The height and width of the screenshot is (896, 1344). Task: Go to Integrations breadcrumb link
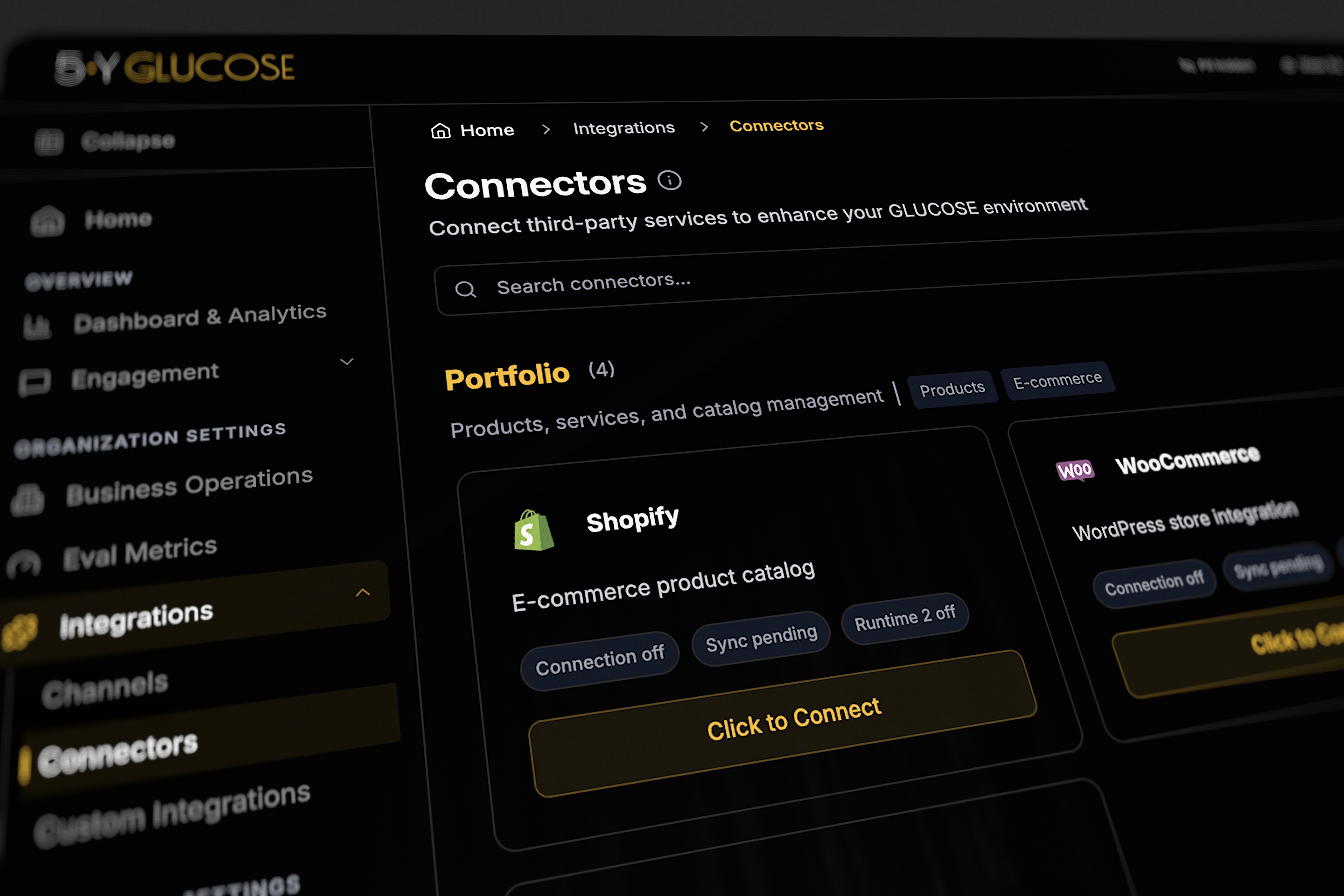[x=624, y=128]
